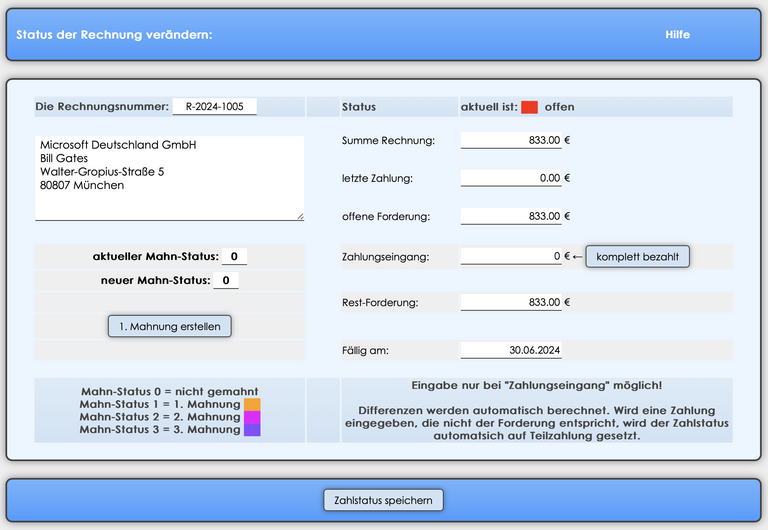
Task: Click the aktueller Mahn-Status value field
Action: tap(234, 257)
